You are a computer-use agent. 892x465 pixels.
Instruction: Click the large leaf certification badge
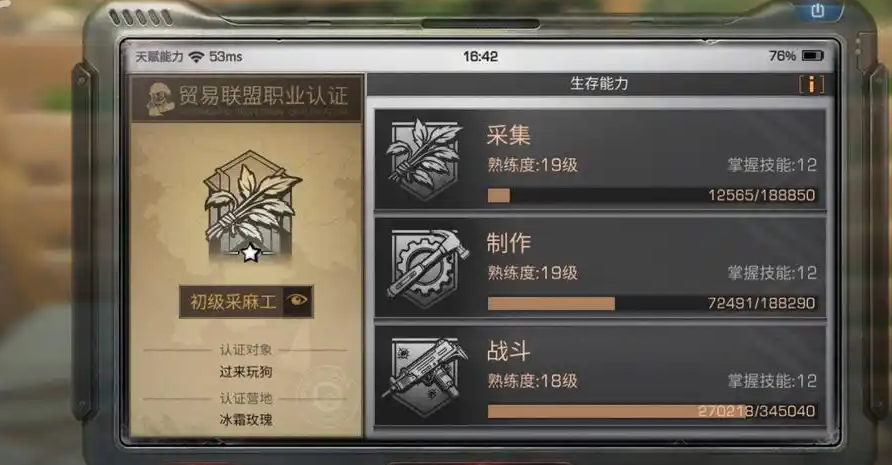(250, 205)
